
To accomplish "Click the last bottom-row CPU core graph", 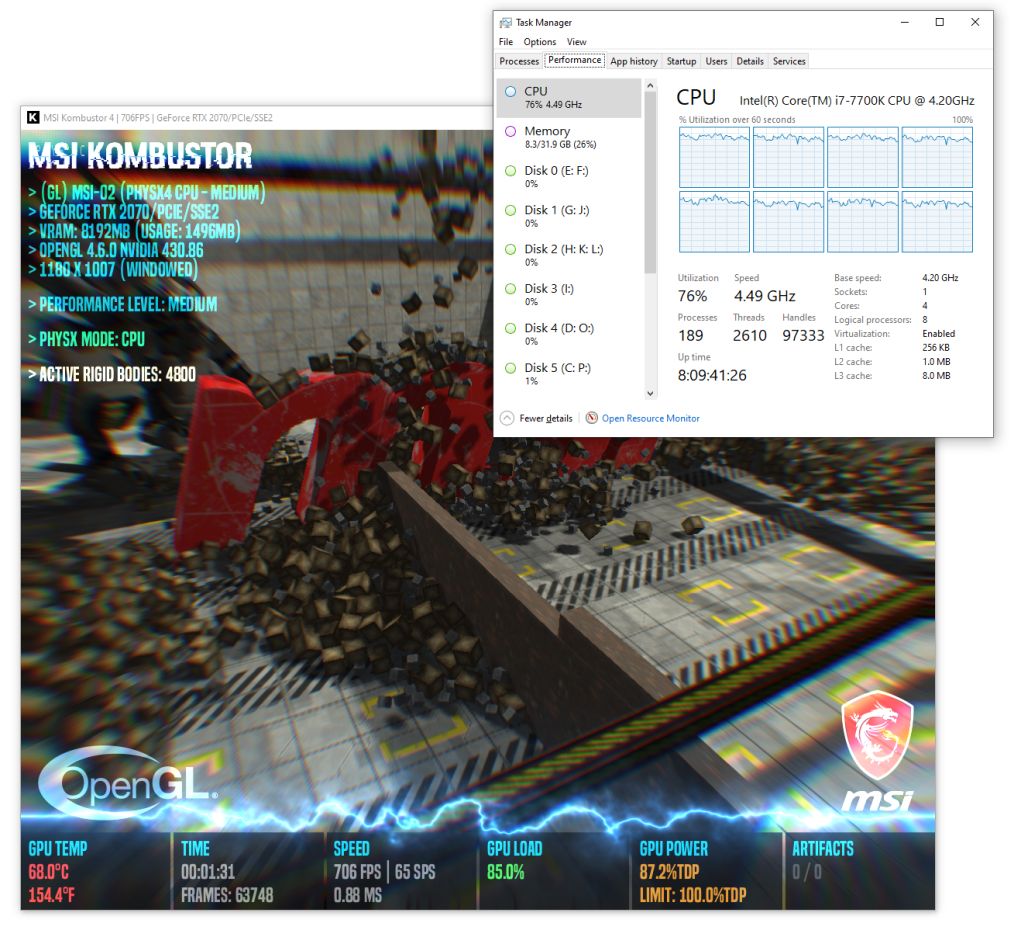I will [937, 221].
